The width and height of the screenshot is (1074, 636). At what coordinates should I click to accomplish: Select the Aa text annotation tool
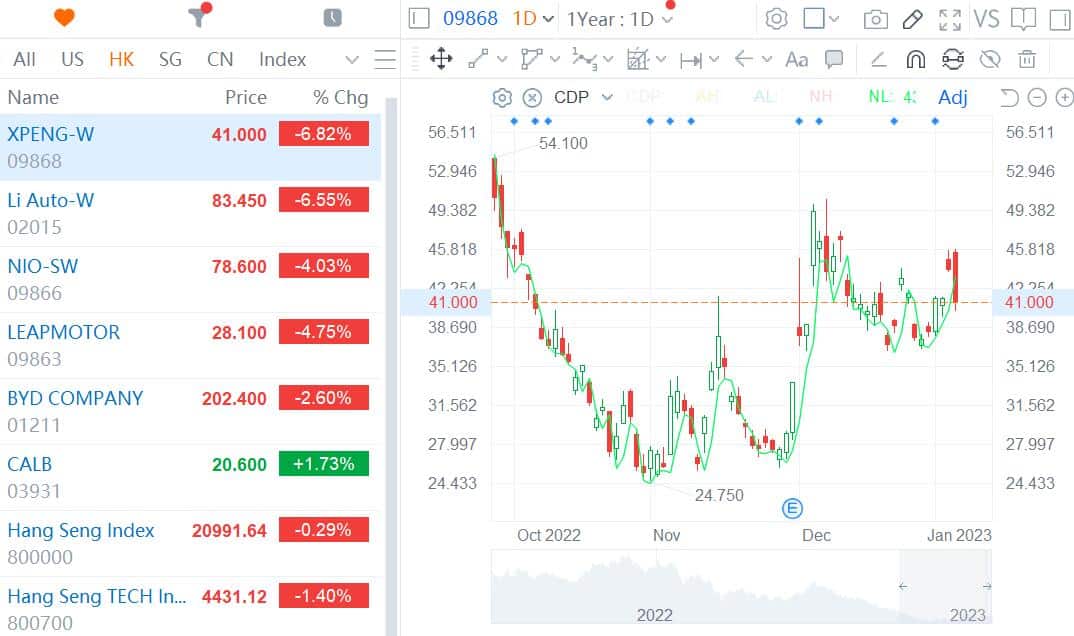click(x=795, y=60)
